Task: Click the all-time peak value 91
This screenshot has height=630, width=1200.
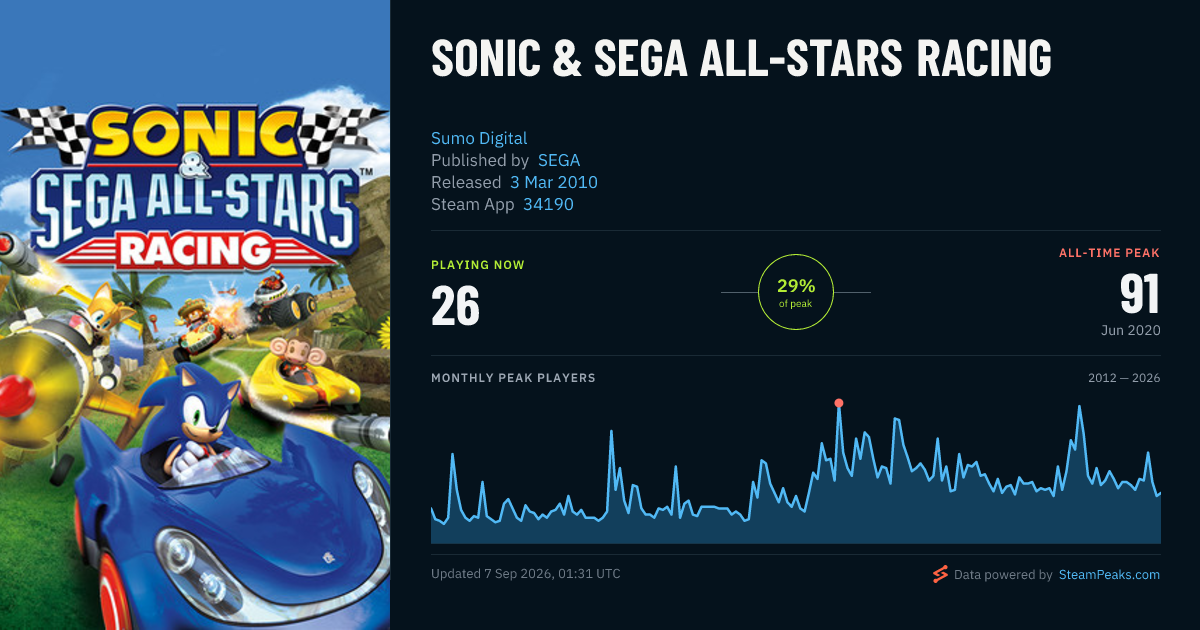Action: pyautogui.click(x=1140, y=294)
